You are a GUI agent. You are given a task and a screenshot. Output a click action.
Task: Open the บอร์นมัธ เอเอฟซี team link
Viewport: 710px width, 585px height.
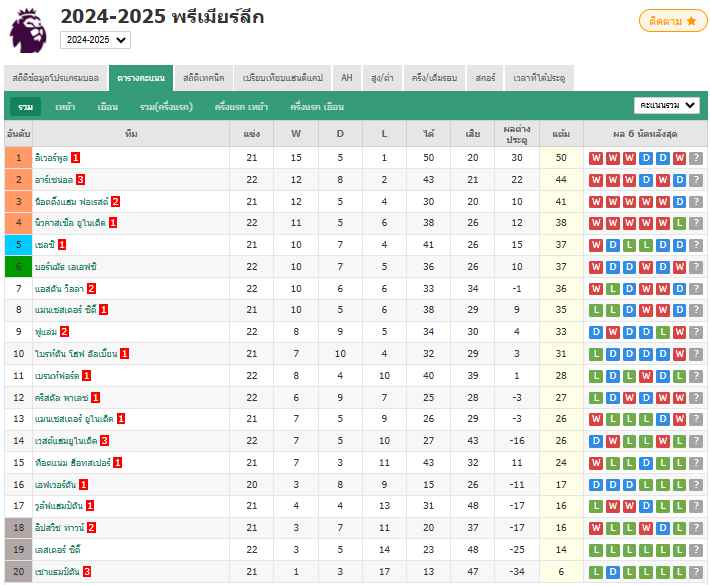(66, 267)
